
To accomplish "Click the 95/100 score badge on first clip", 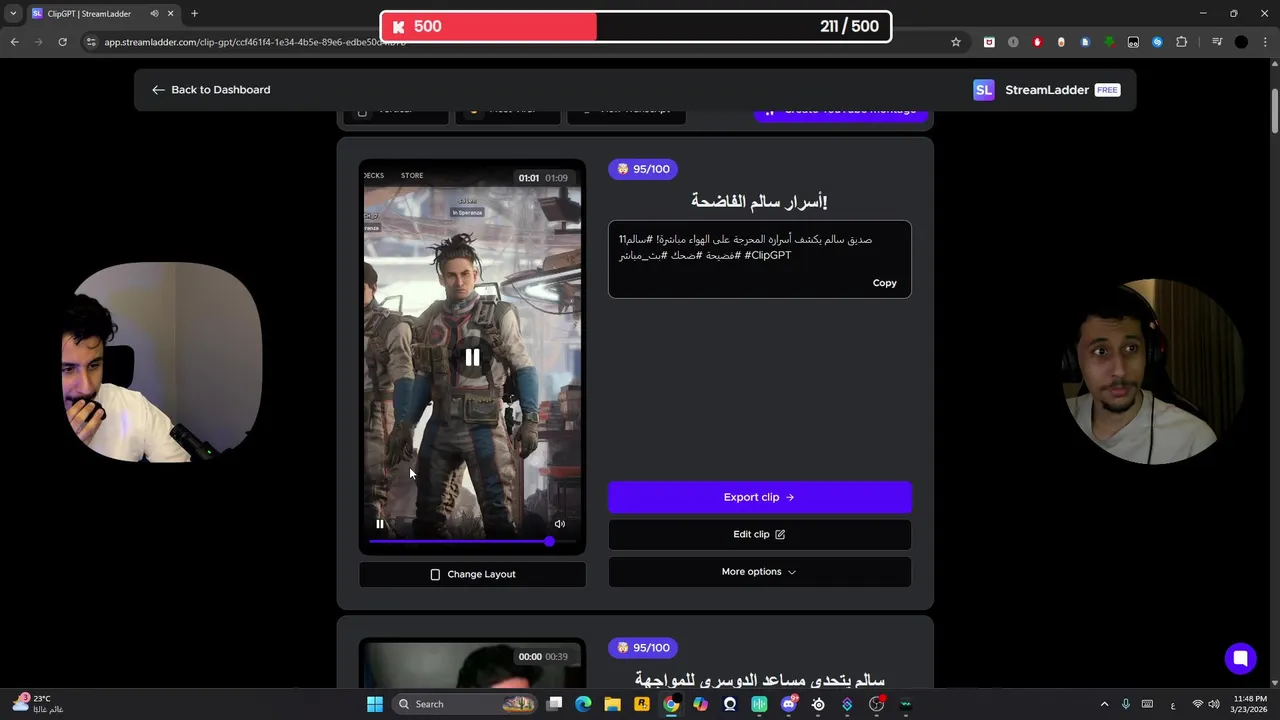I will tap(643, 169).
